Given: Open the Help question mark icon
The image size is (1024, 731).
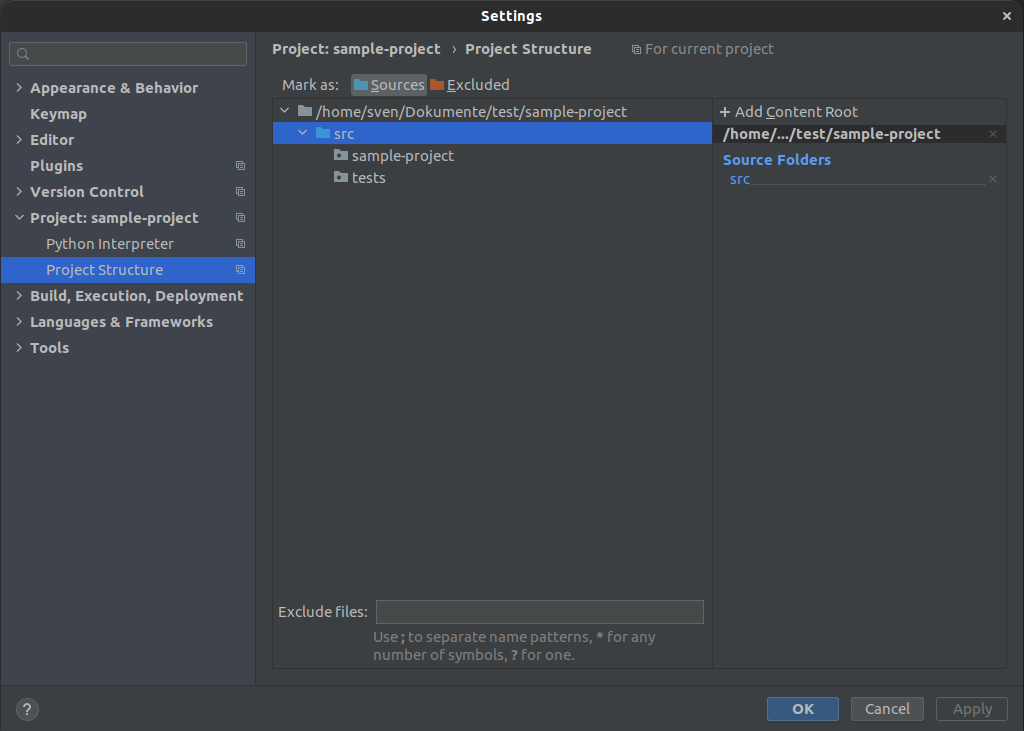Looking at the screenshot, I should pyautogui.click(x=26, y=709).
